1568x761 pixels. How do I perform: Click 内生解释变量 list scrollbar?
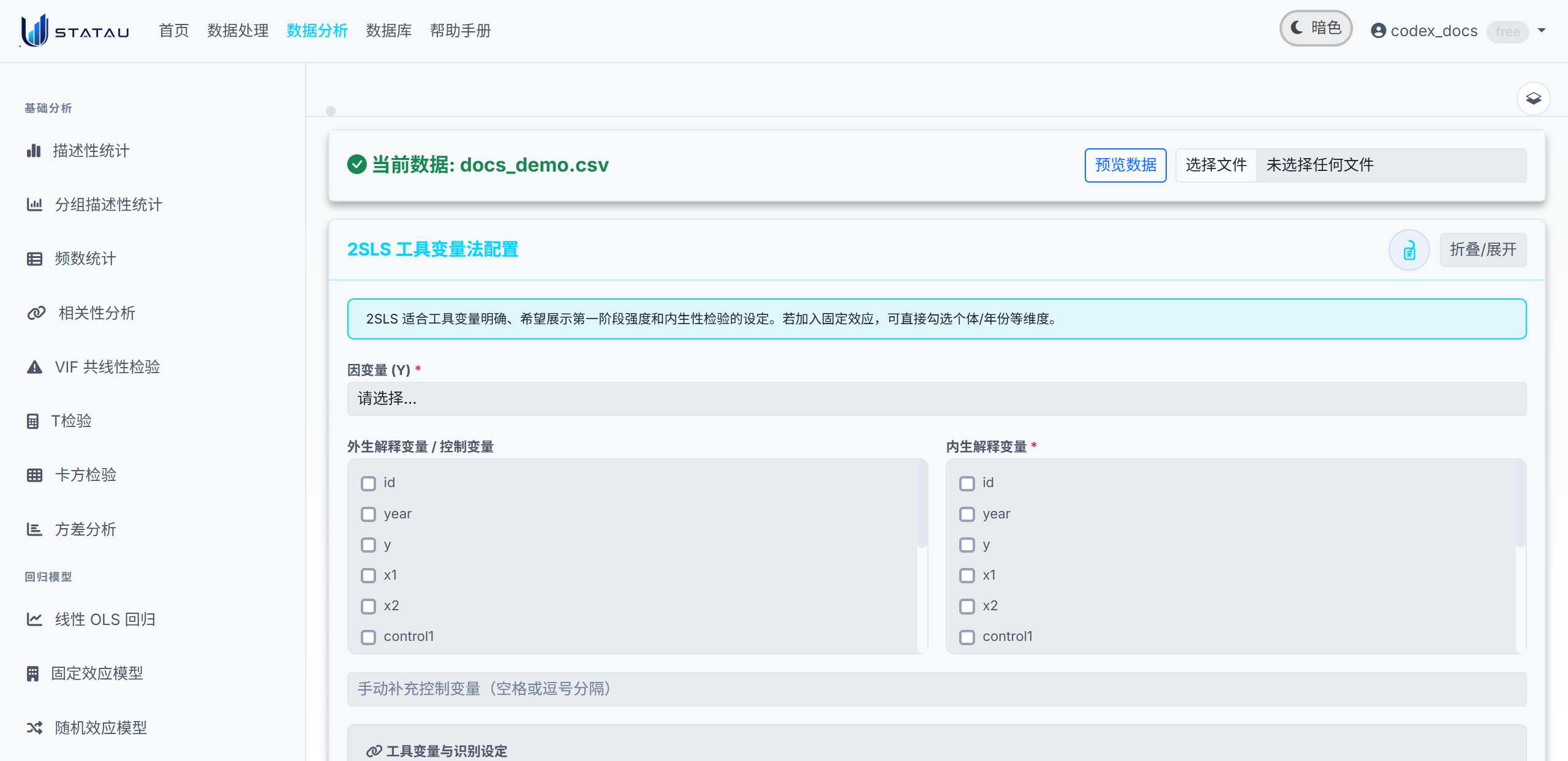[1521, 505]
